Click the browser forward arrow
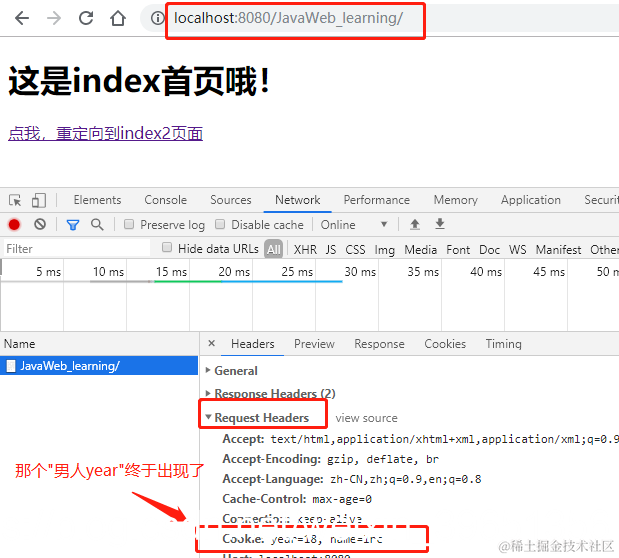Image resolution: width=619 pixels, height=558 pixels. 54,18
